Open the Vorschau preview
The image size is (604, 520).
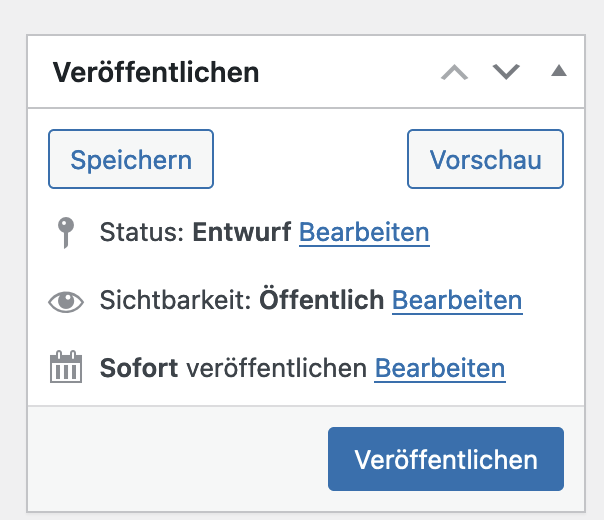(x=485, y=159)
